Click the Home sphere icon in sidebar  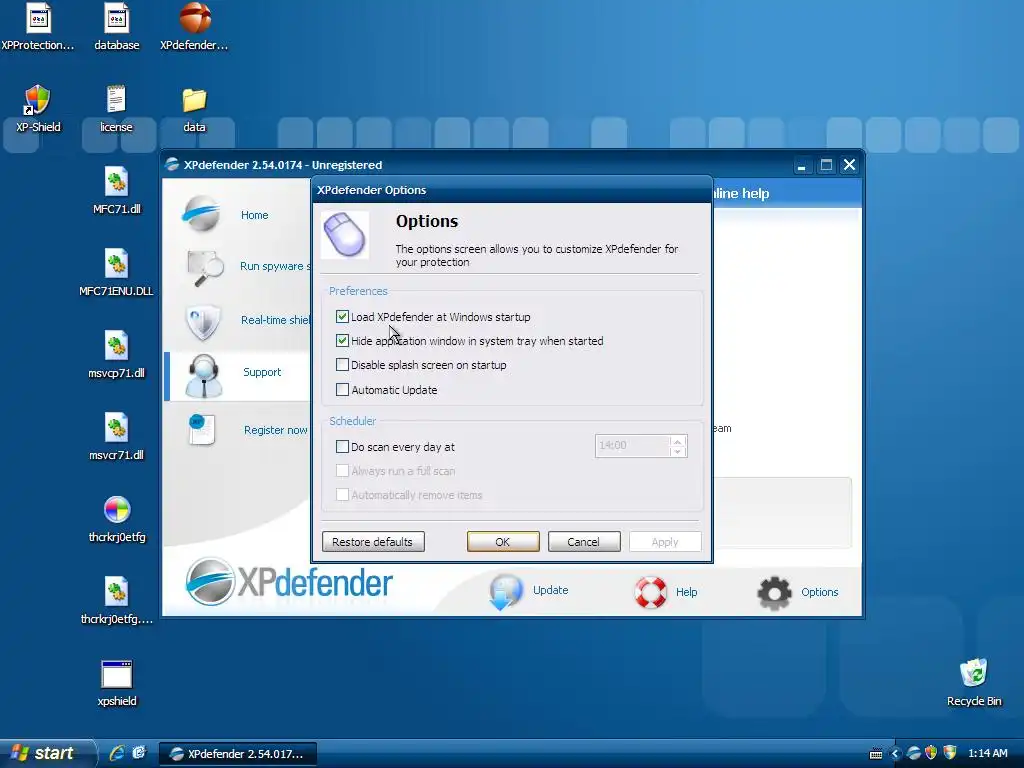(202, 214)
